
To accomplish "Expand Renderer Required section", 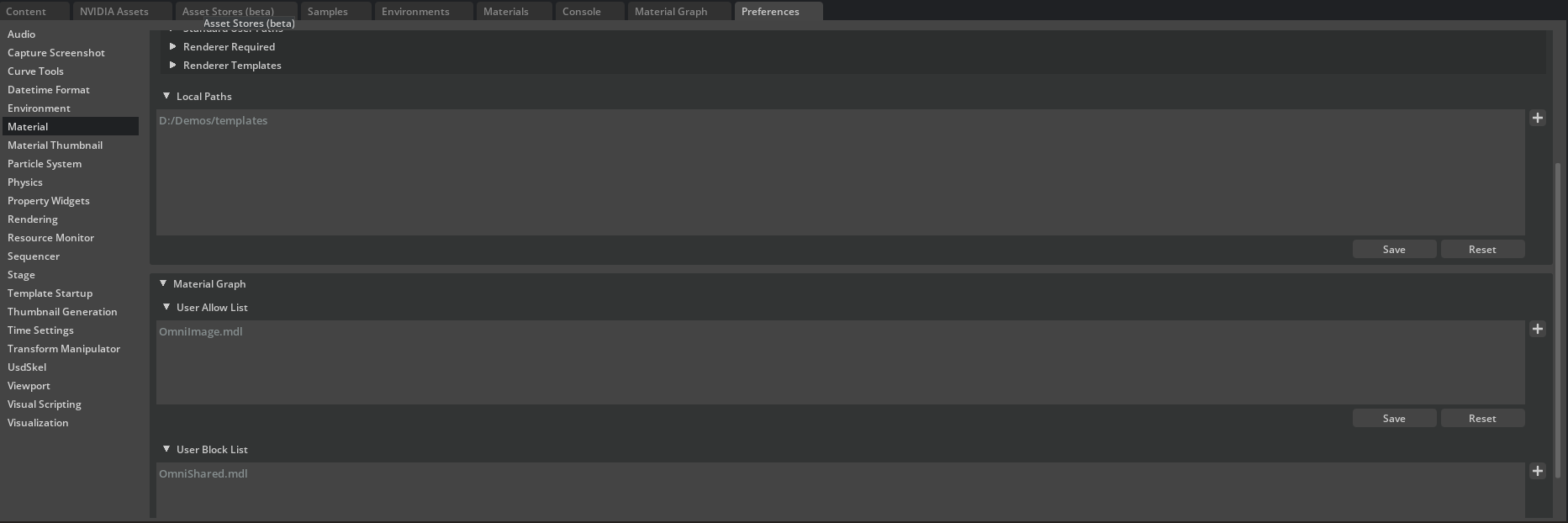I will (173, 47).
